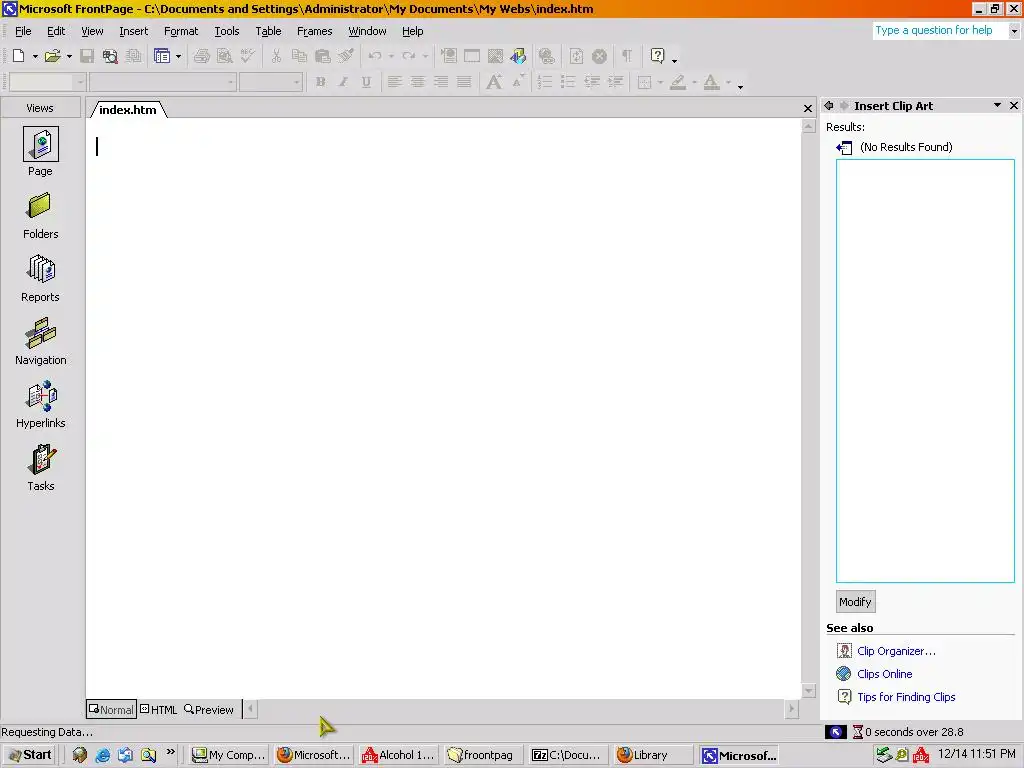Switch to Tasks view
1024x768 pixels.
point(40,468)
